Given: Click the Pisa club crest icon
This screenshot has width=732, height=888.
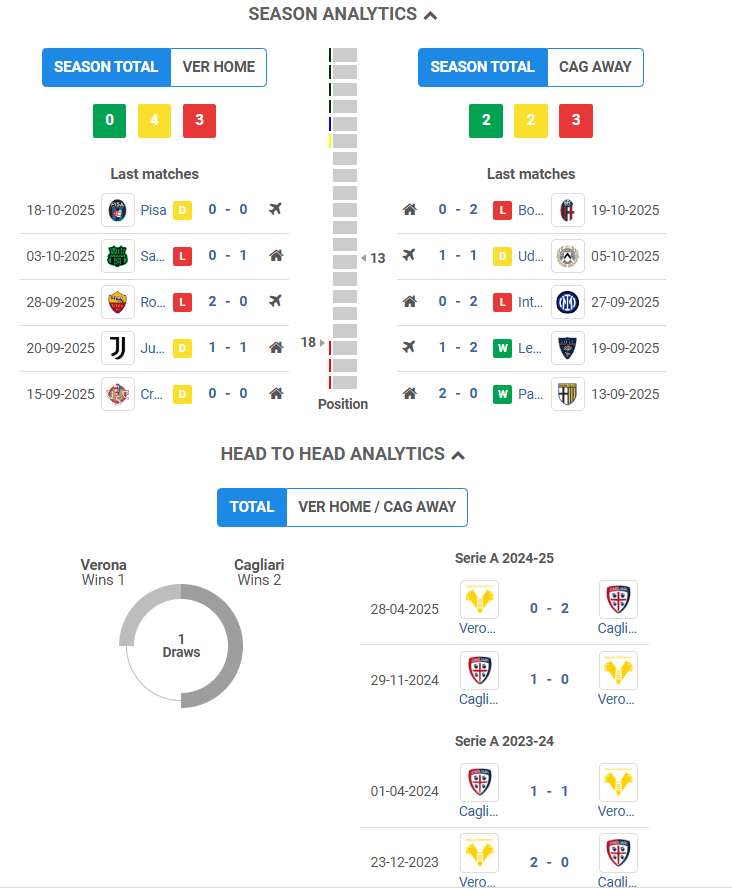Looking at the screenshot, I should (118, 210).
